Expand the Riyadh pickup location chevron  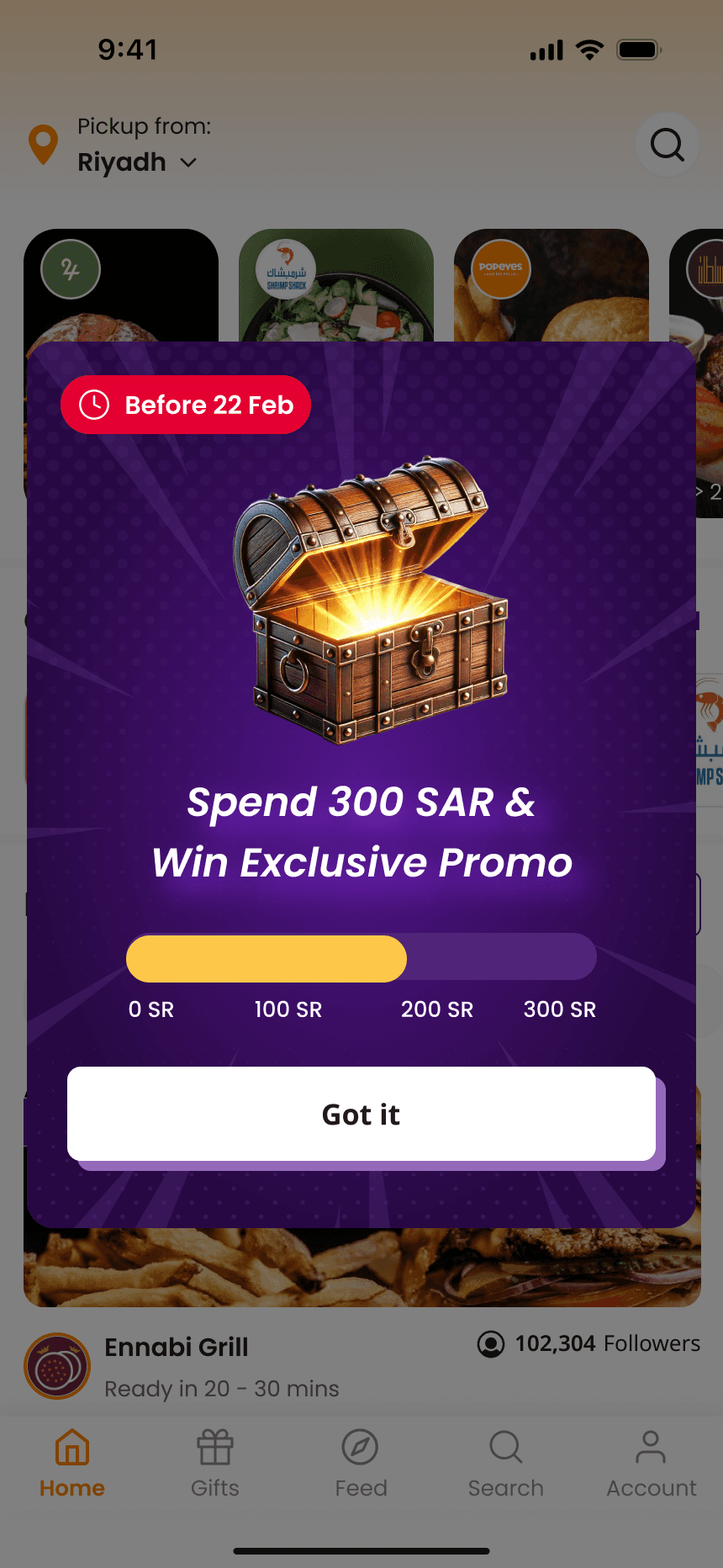coord(189,162)
